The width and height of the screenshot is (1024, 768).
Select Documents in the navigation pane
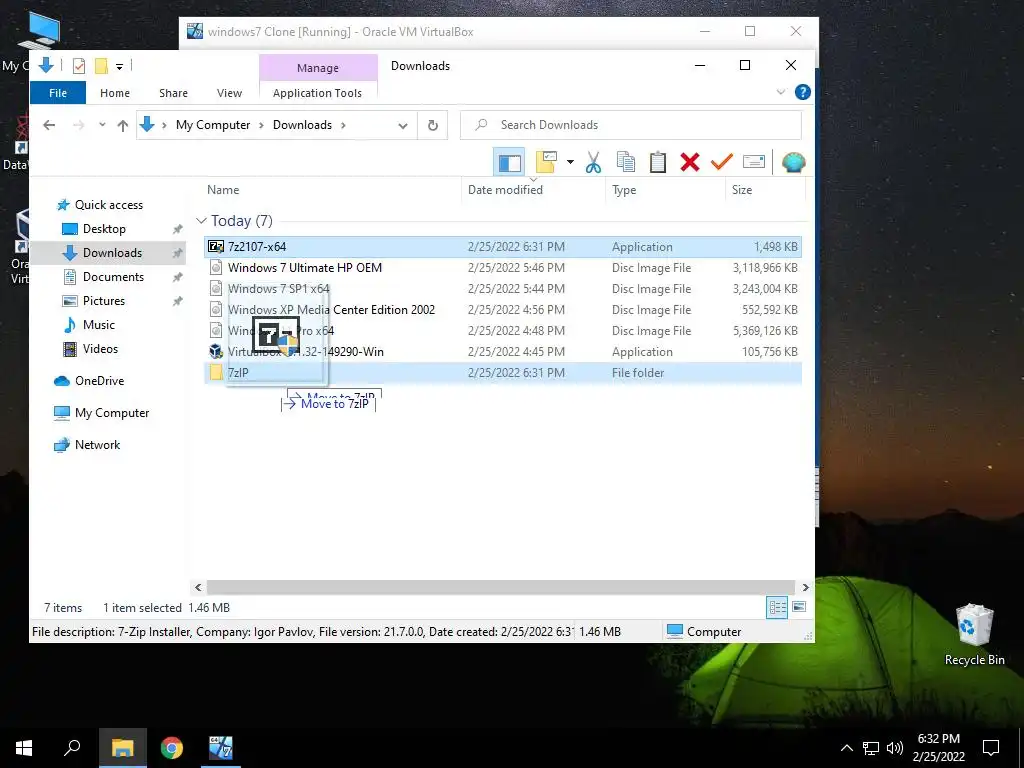113,277
